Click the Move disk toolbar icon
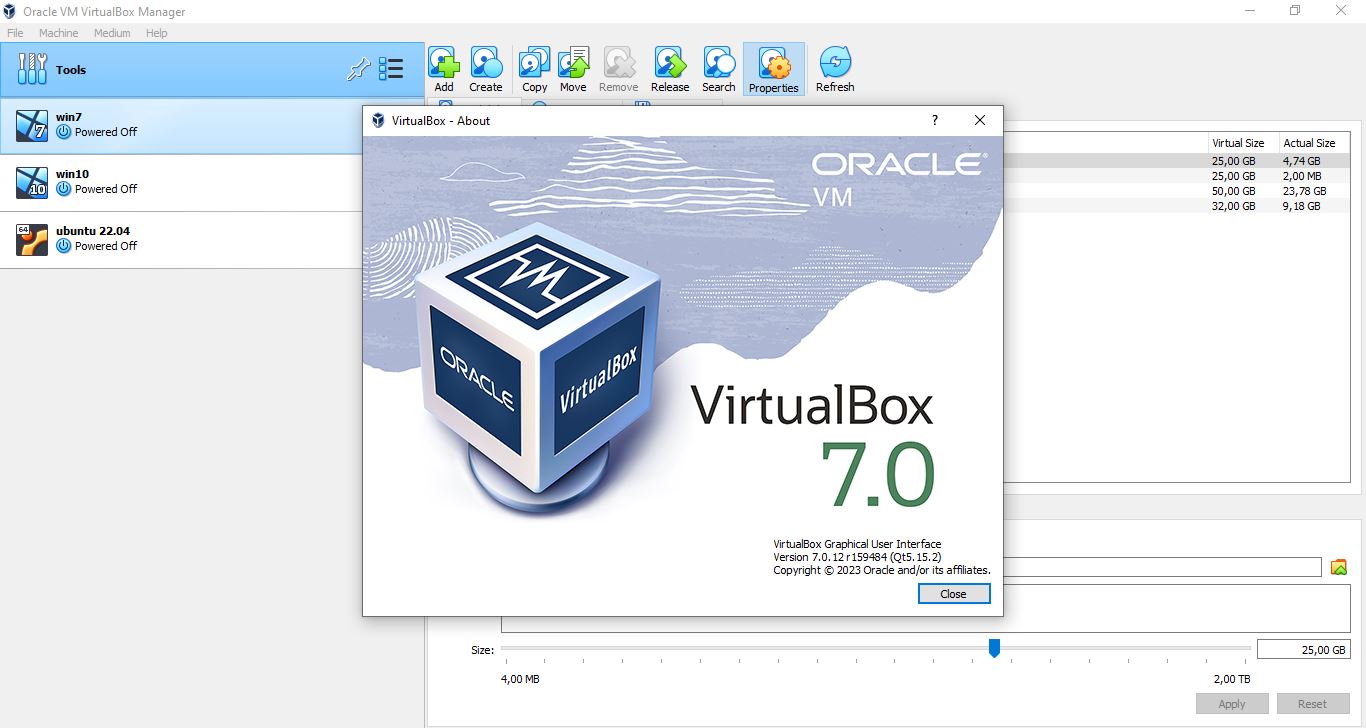This screenshot has height=728, width=1366. (573, 70)
